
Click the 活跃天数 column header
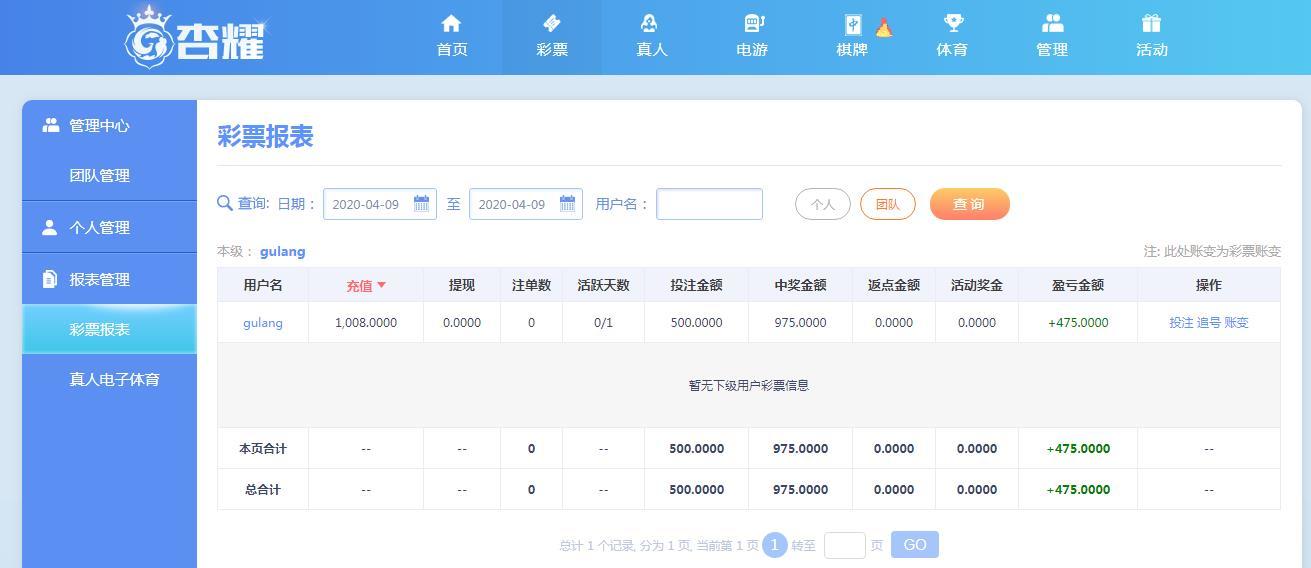[x=603, y=285]
